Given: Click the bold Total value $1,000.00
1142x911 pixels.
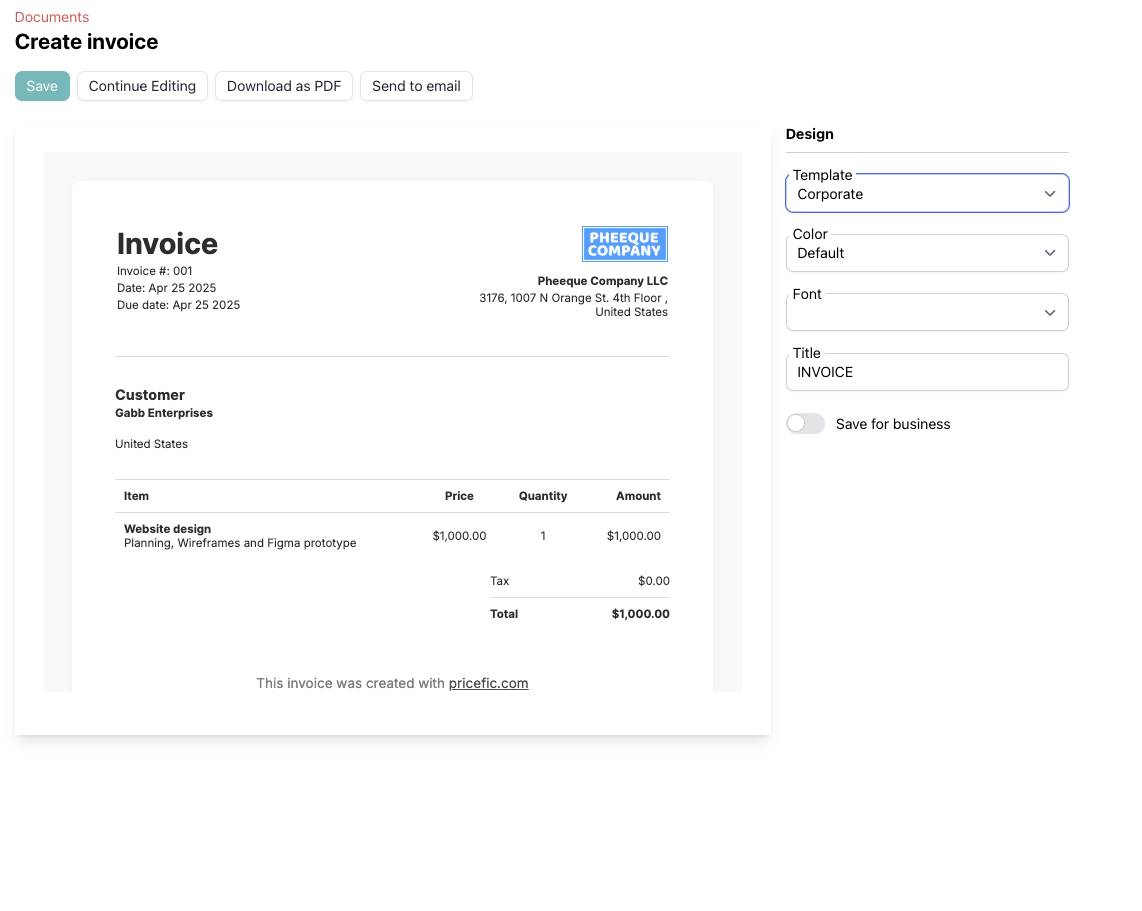Looking at the screenshot, I should pyautogui.click(x=640, y=614).
